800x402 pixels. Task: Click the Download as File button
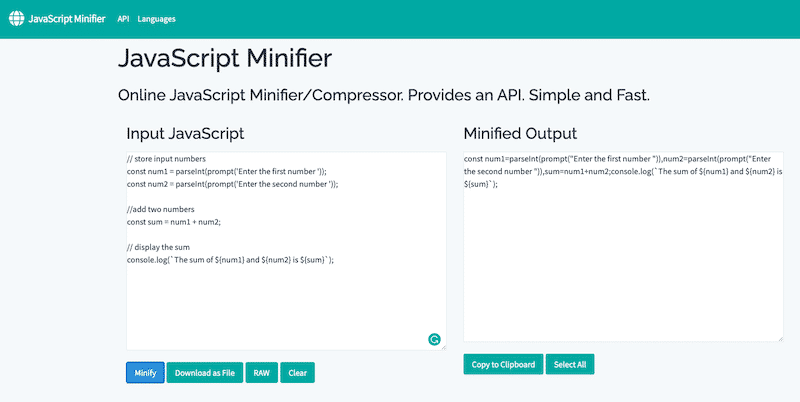coord(205,372)
